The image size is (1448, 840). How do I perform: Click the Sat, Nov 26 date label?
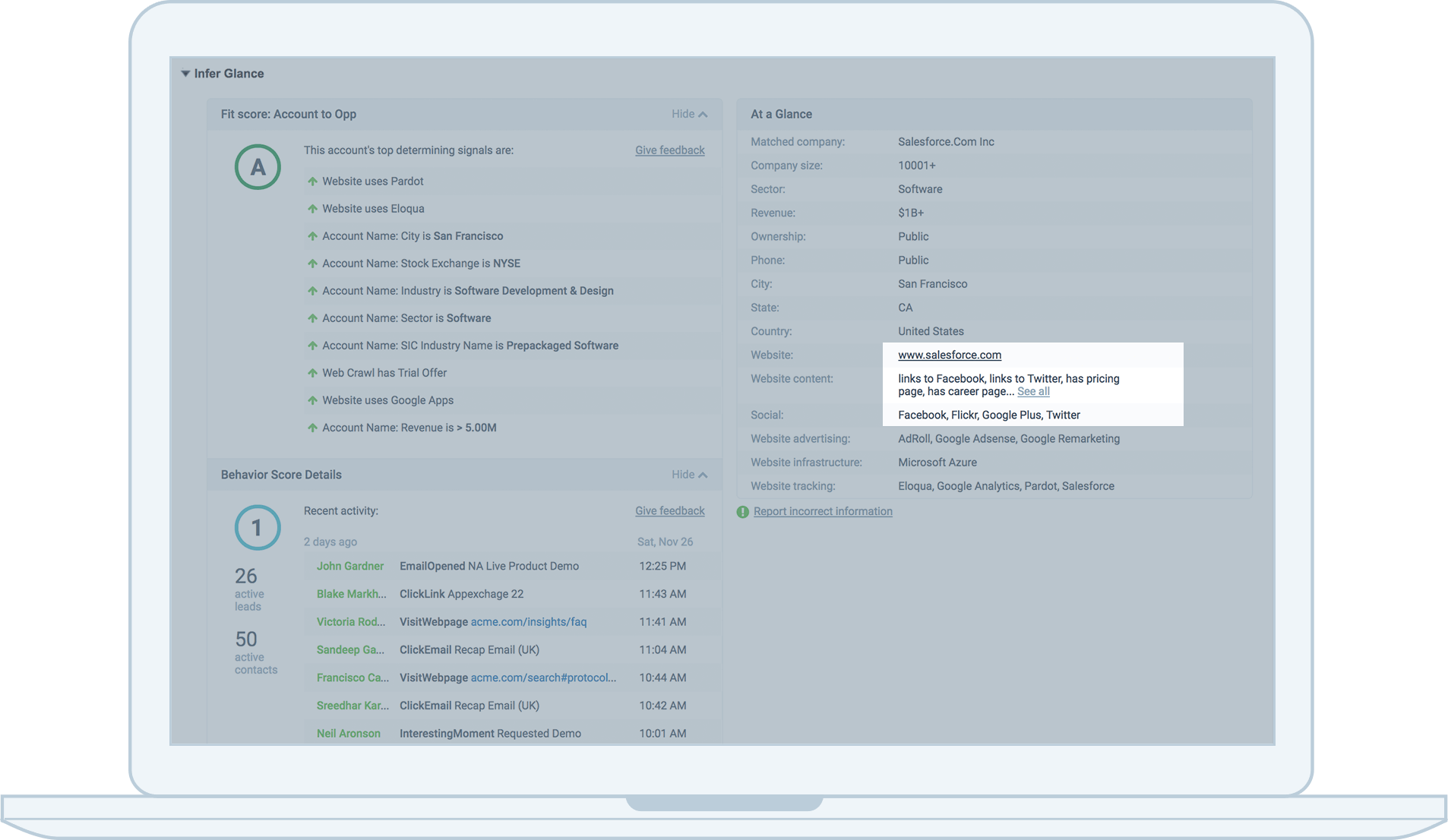coord(665,542)
